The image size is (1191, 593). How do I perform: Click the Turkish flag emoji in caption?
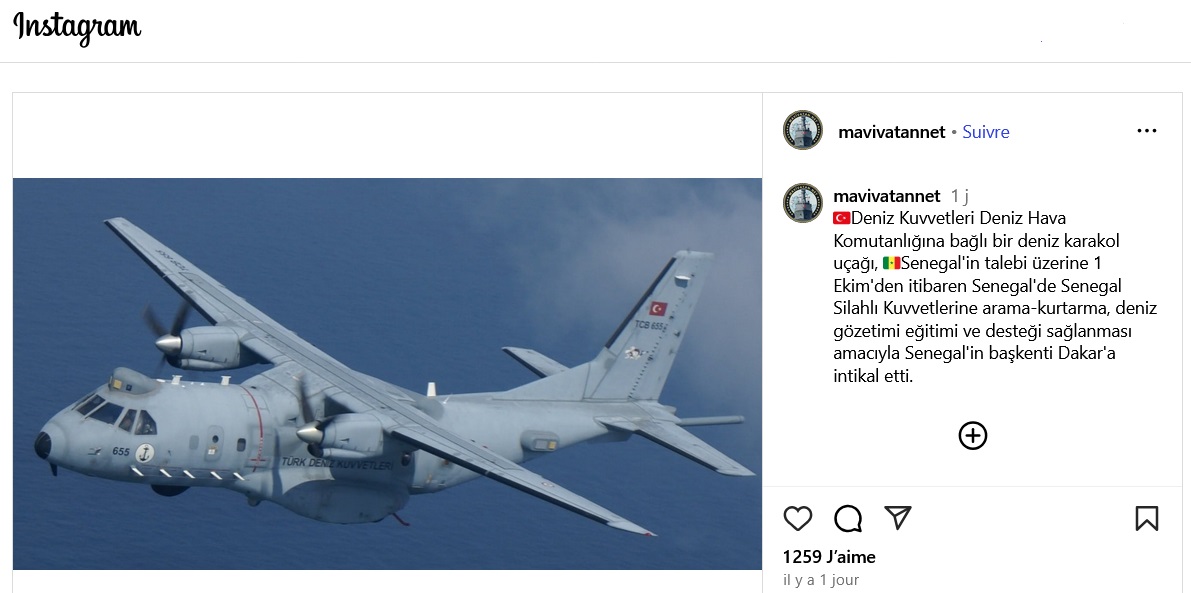(842, 219)
